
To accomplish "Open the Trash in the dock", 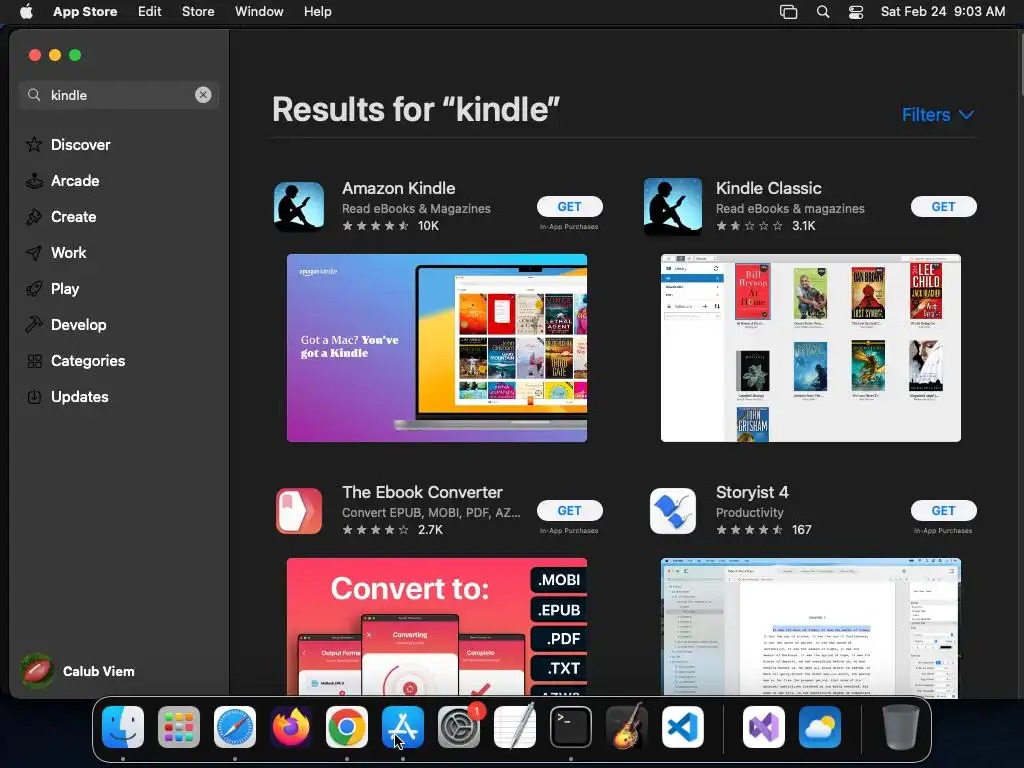I will point(901,727).
